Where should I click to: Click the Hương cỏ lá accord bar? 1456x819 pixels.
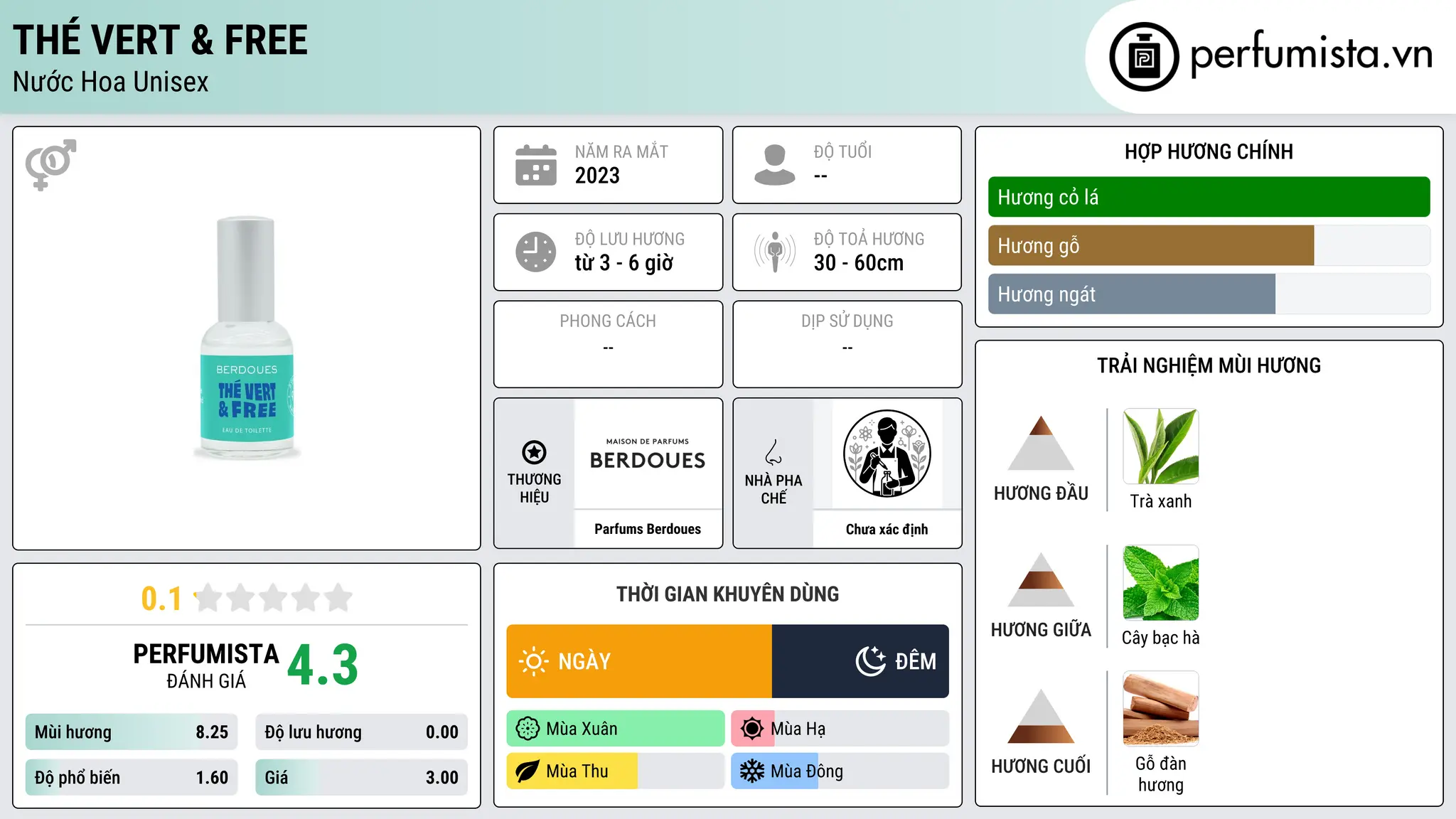1209,197
